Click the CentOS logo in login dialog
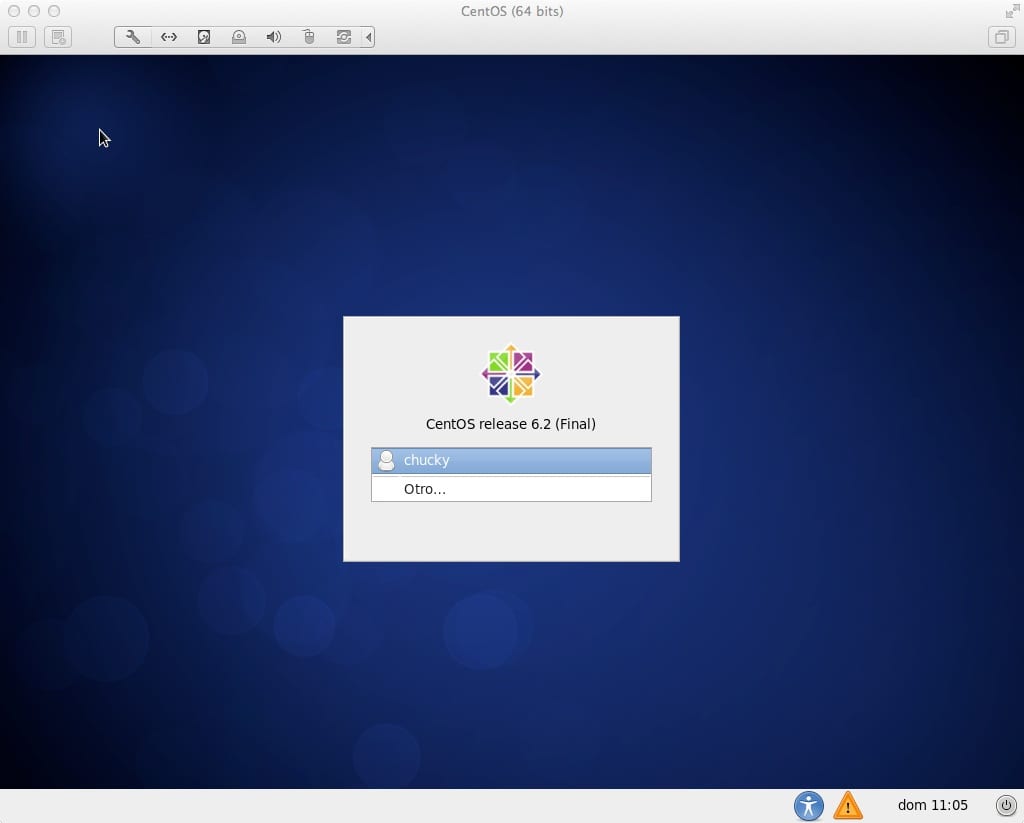This screenshot has width=1024, height=823. 511,374
